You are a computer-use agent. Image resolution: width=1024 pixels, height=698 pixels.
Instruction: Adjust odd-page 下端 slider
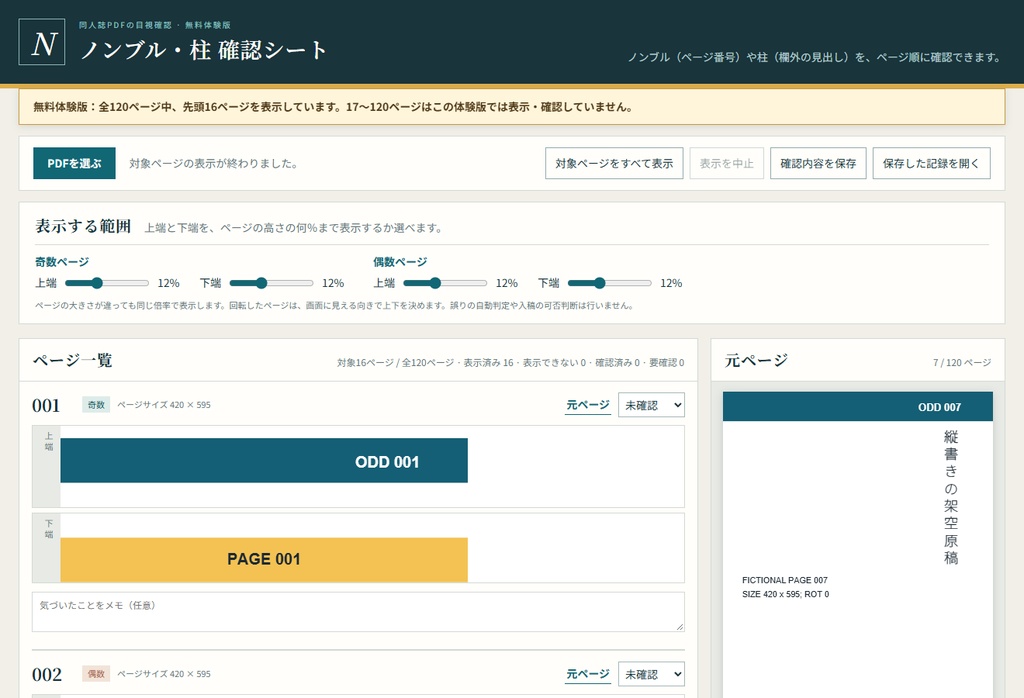pos(272,283)
